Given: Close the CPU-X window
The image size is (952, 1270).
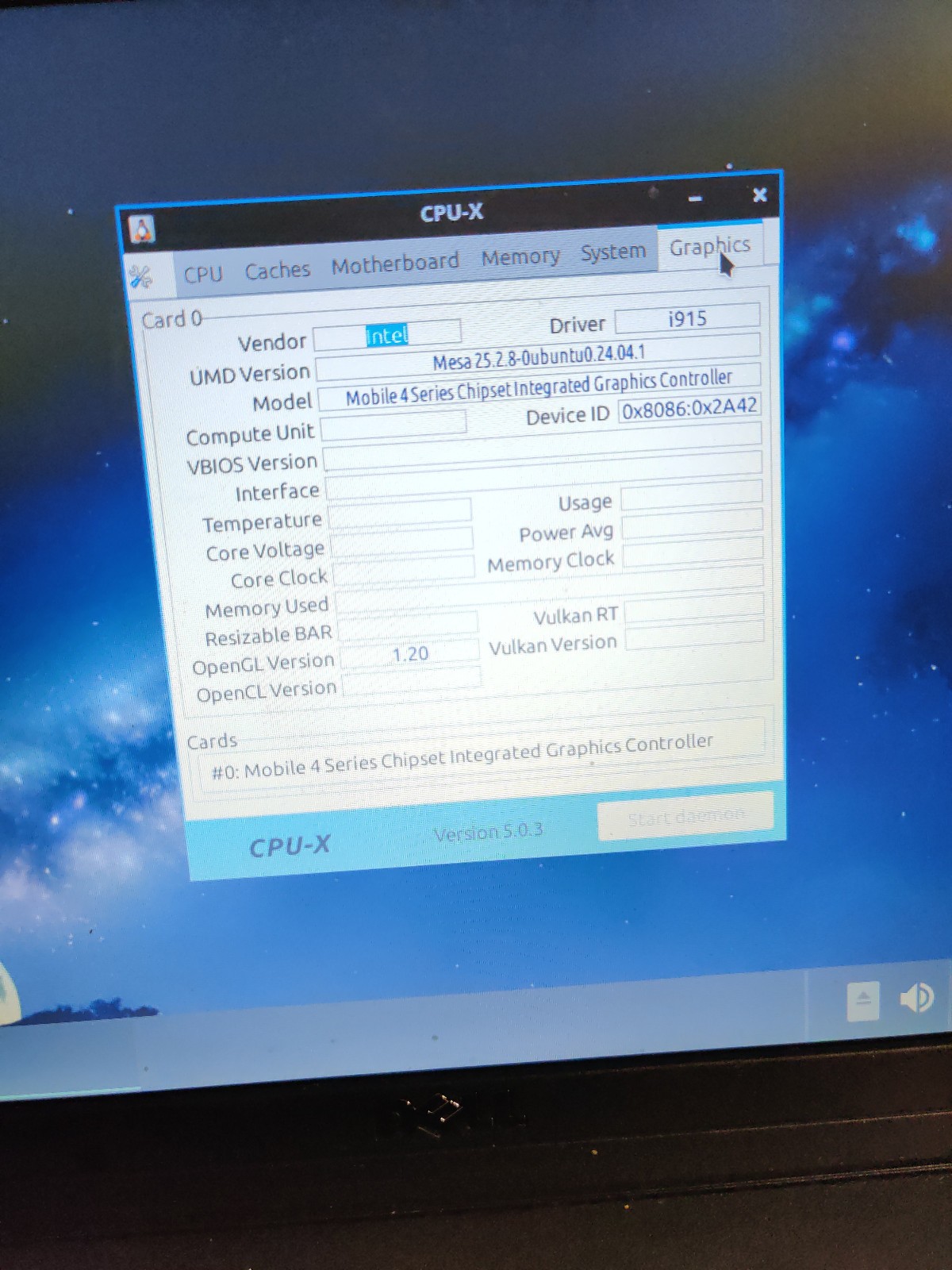Looking at the screenshot, I should point(759,194).
